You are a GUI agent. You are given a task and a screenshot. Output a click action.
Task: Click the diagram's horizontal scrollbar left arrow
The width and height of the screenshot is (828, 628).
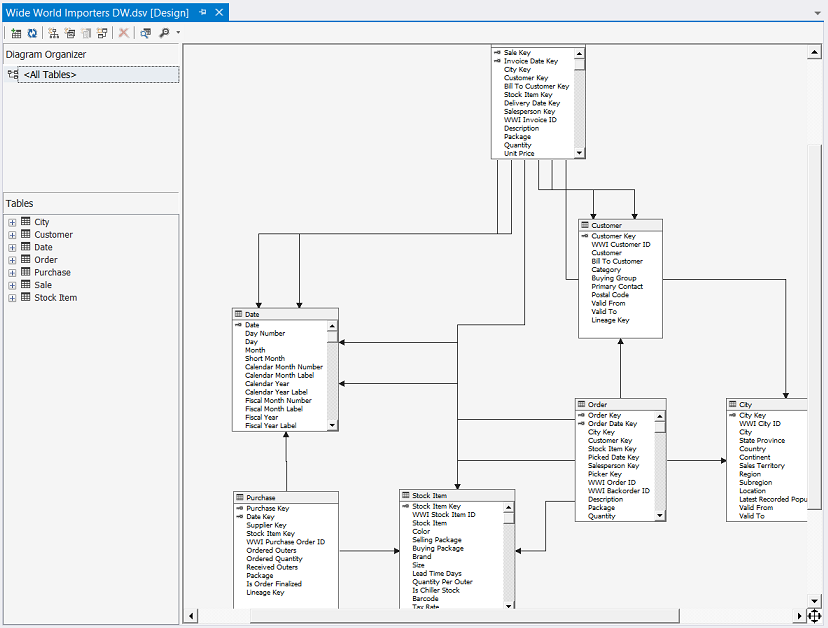click(191, 615)
